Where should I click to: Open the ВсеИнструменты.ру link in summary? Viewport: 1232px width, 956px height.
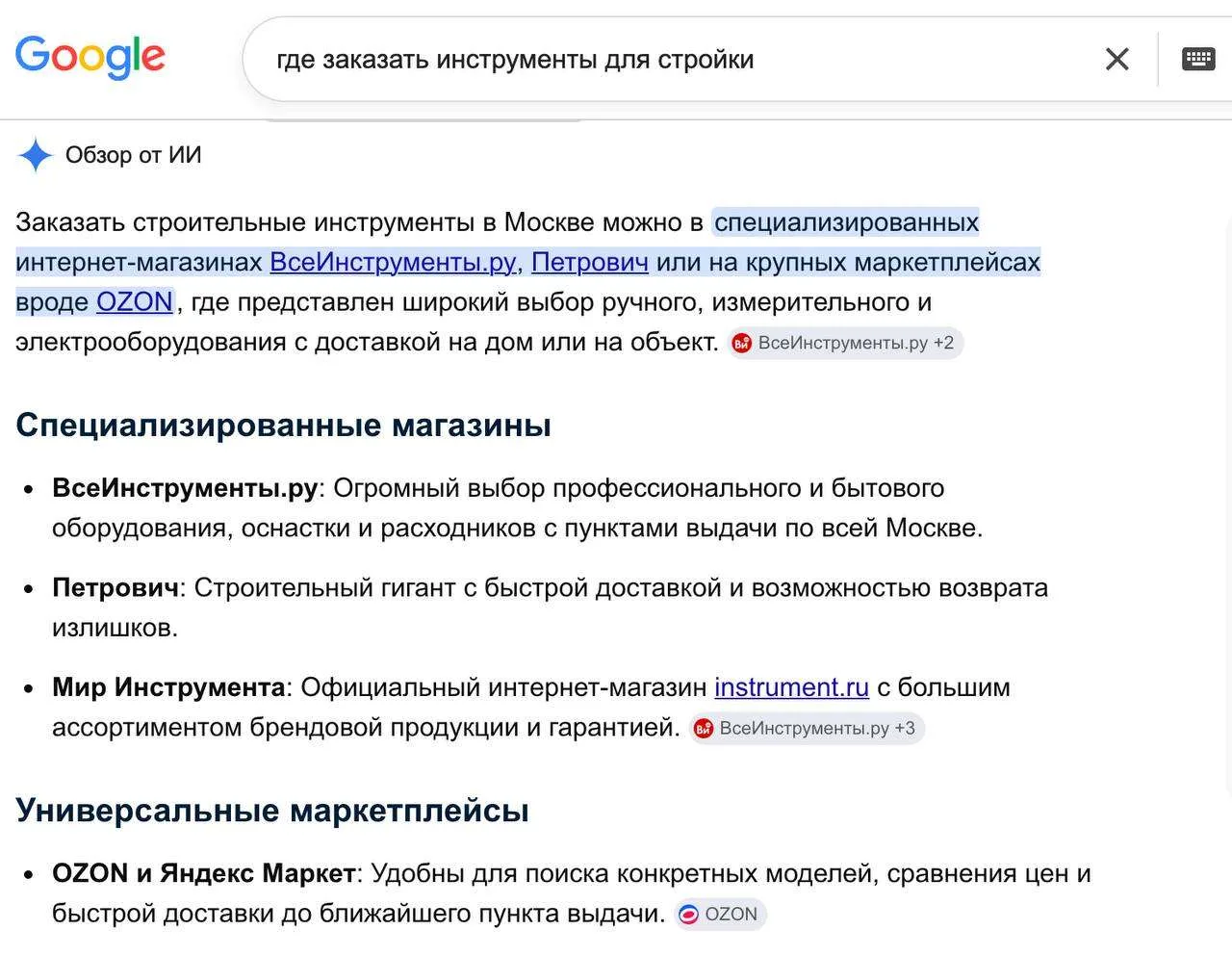tap(393, 262)
